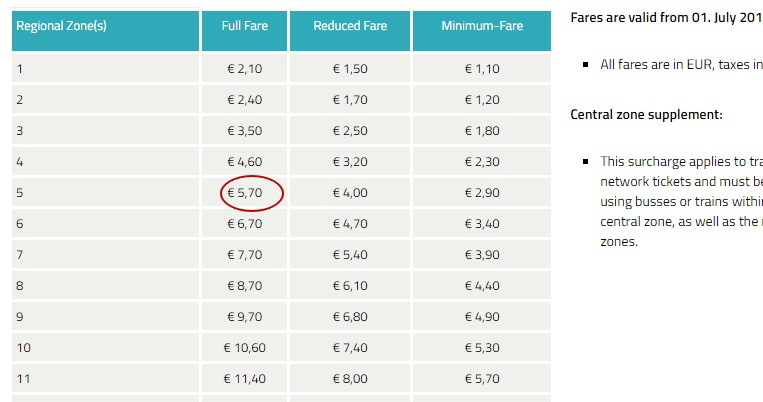
Task: Click the circled € 5,70 full fare
Action: coord(245,192)
